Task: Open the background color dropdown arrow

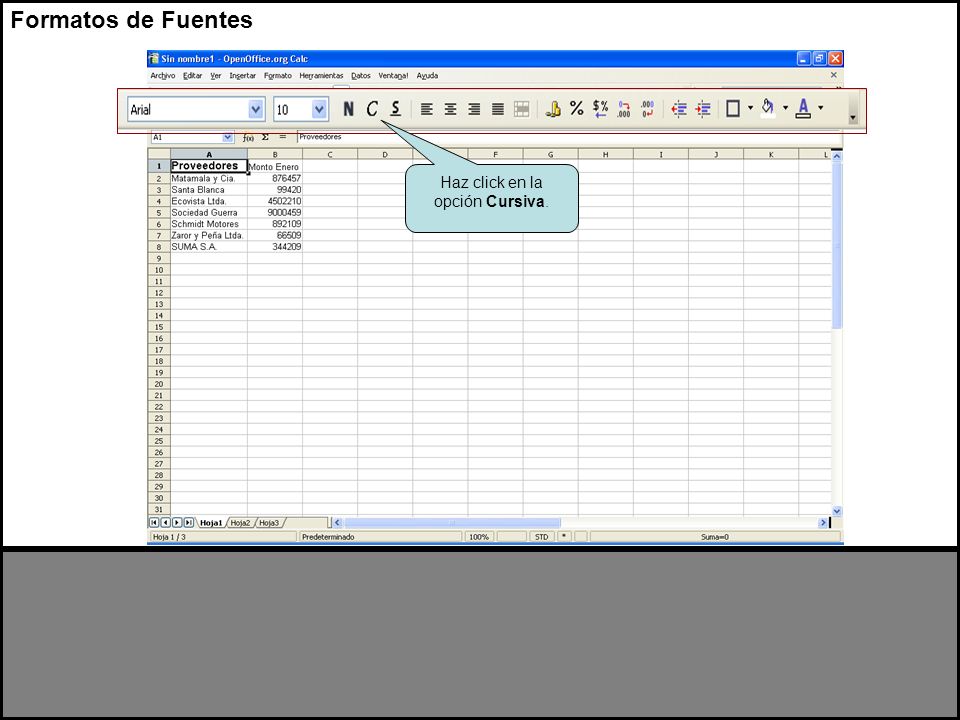Action: pos(786,108)
